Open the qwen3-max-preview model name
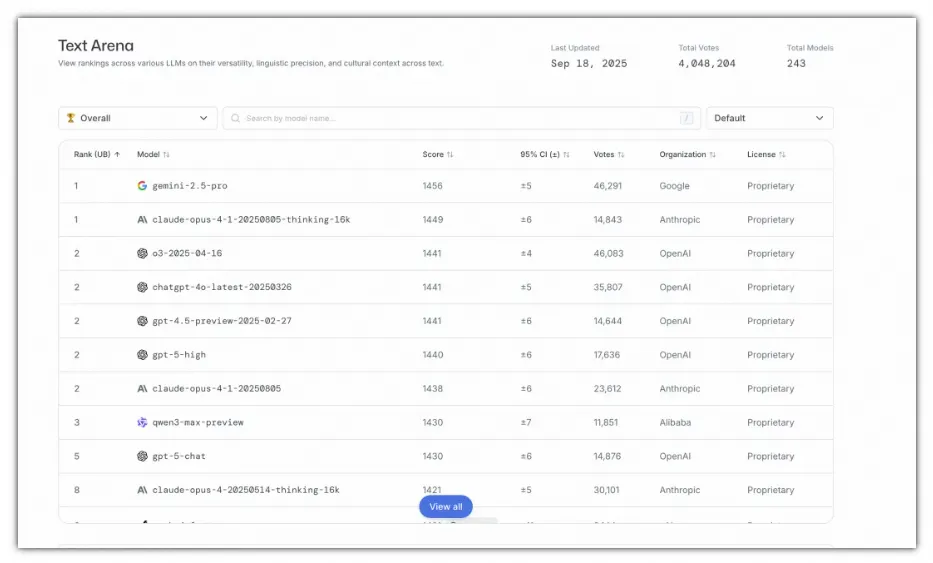933x563 pixels. click(x=198, y=423)
